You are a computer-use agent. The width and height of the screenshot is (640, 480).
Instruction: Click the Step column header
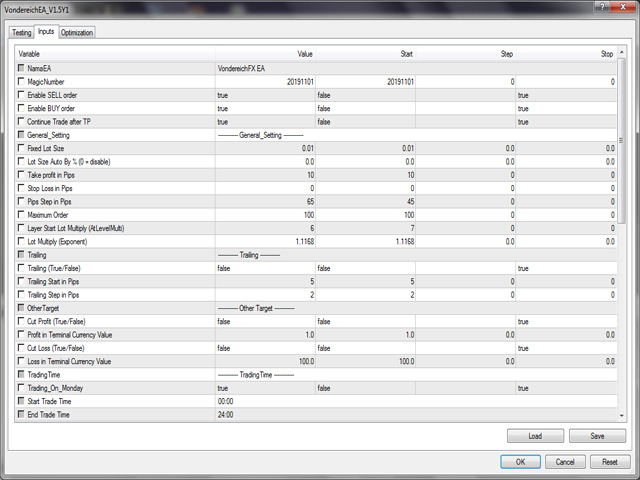466,54
